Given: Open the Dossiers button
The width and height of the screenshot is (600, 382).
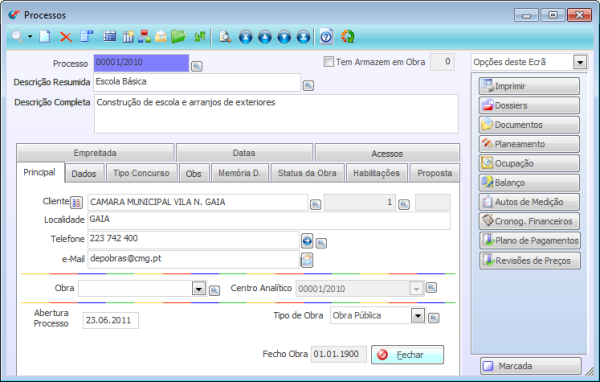Looking at the screenshot, I should 529,105.
